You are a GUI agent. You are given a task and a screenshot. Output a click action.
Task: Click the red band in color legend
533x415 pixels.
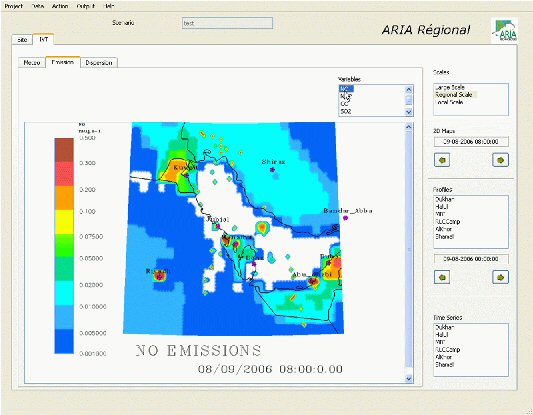click(x=64, y=174)
